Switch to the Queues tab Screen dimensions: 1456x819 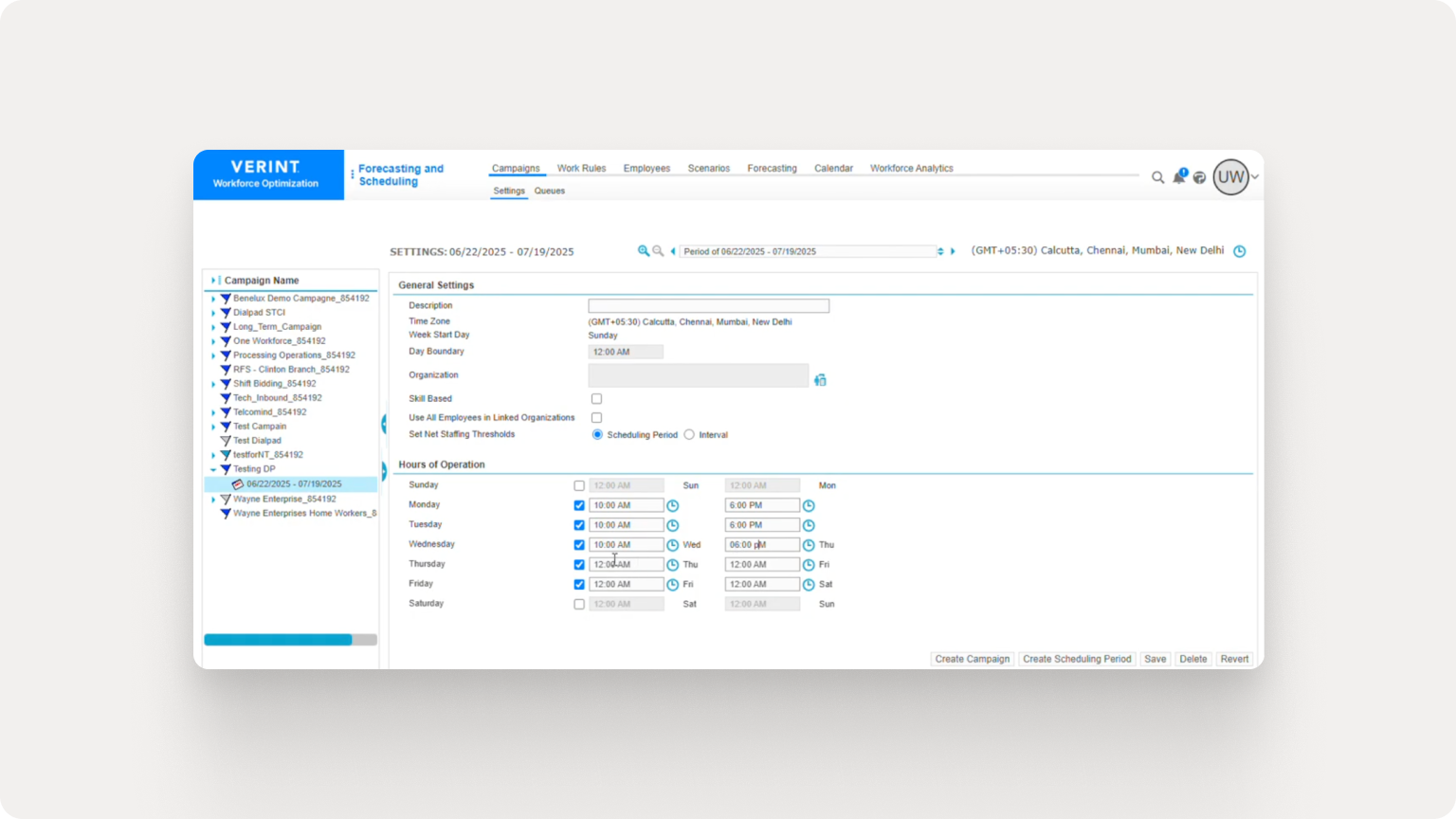coord(550,191)
